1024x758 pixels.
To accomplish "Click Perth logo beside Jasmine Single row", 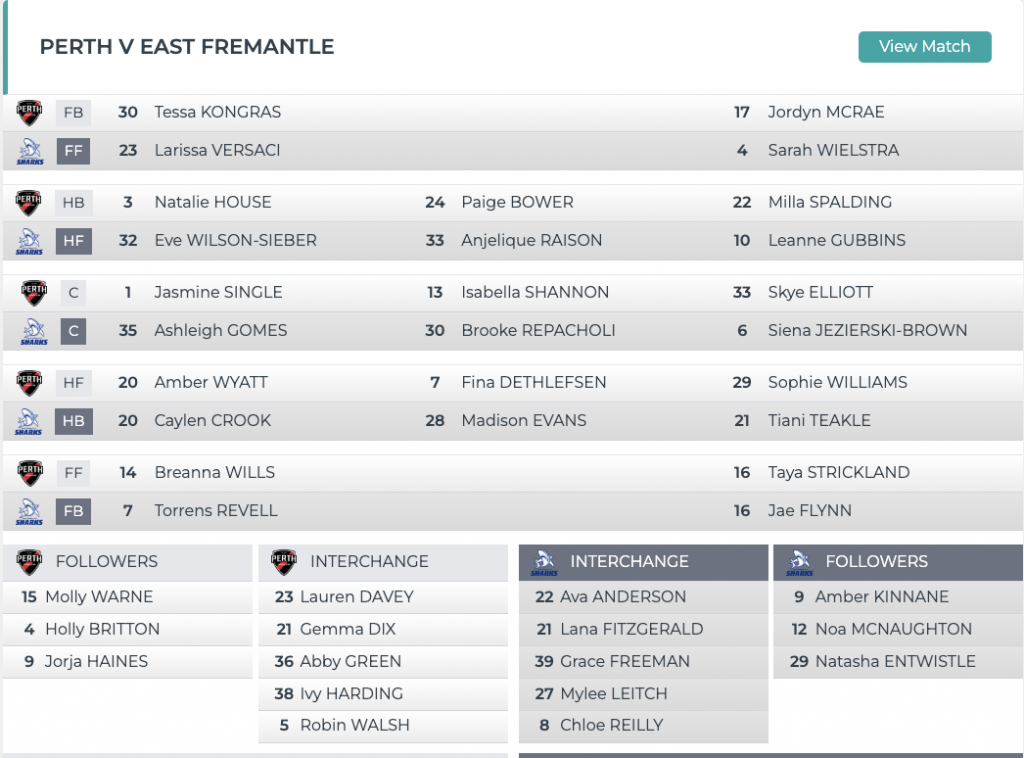I will [33, 292].
